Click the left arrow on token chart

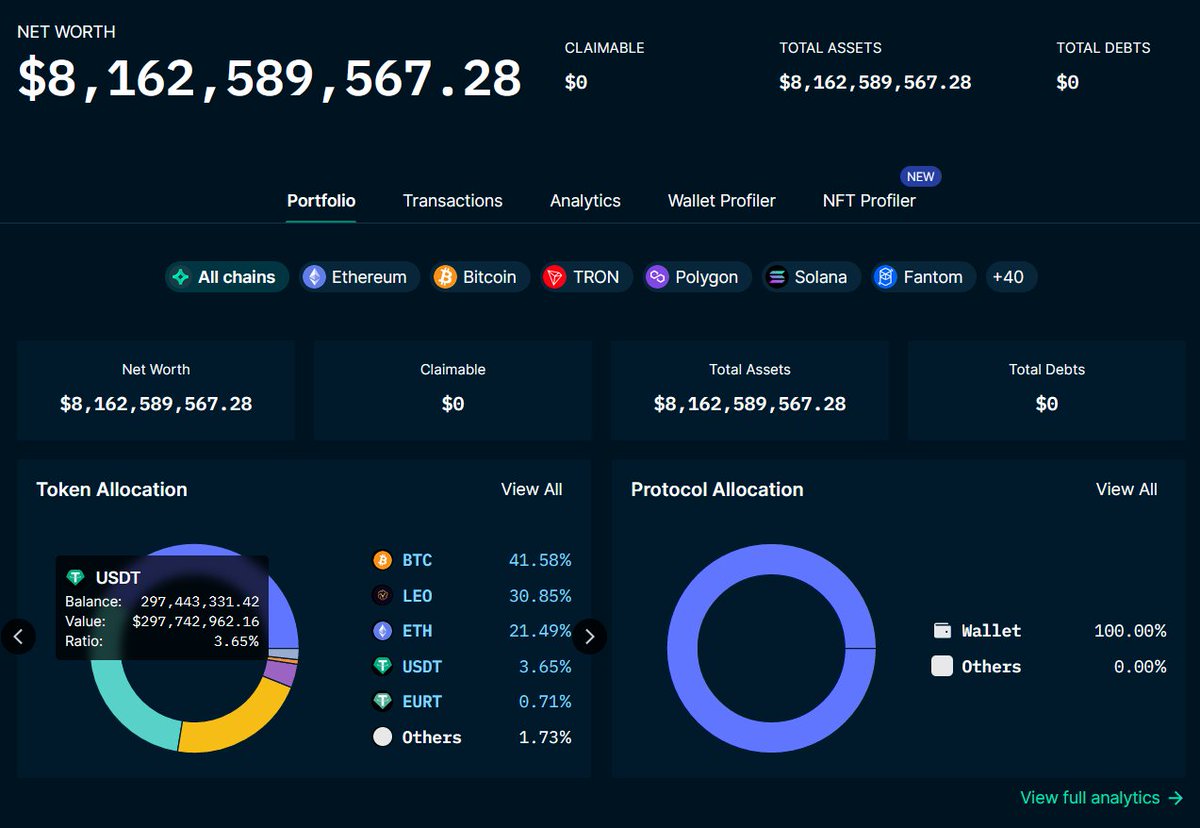click(18, 635)
